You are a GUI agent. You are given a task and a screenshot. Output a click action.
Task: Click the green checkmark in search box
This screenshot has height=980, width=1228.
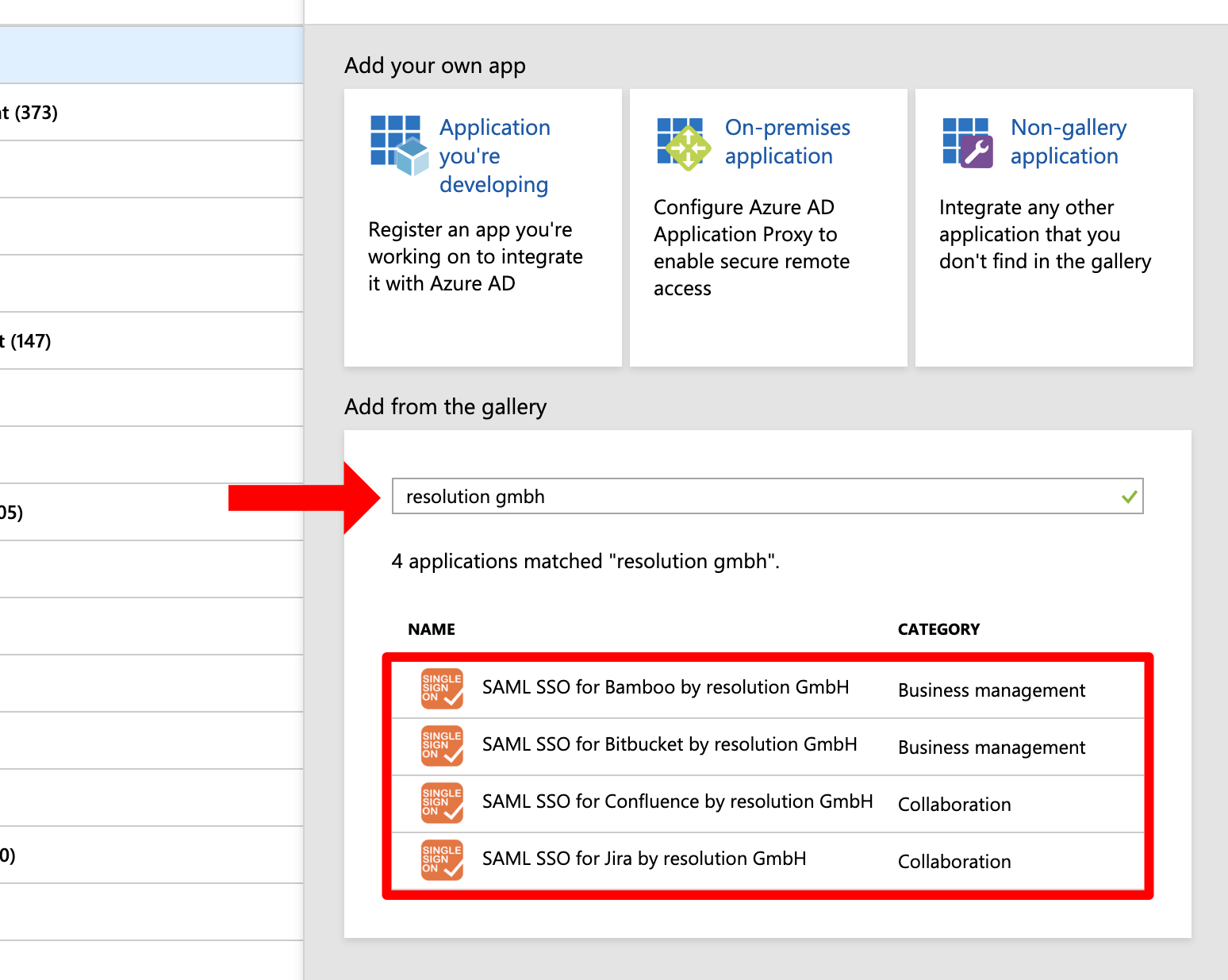pyautogui.click(x=1130, y=498)
